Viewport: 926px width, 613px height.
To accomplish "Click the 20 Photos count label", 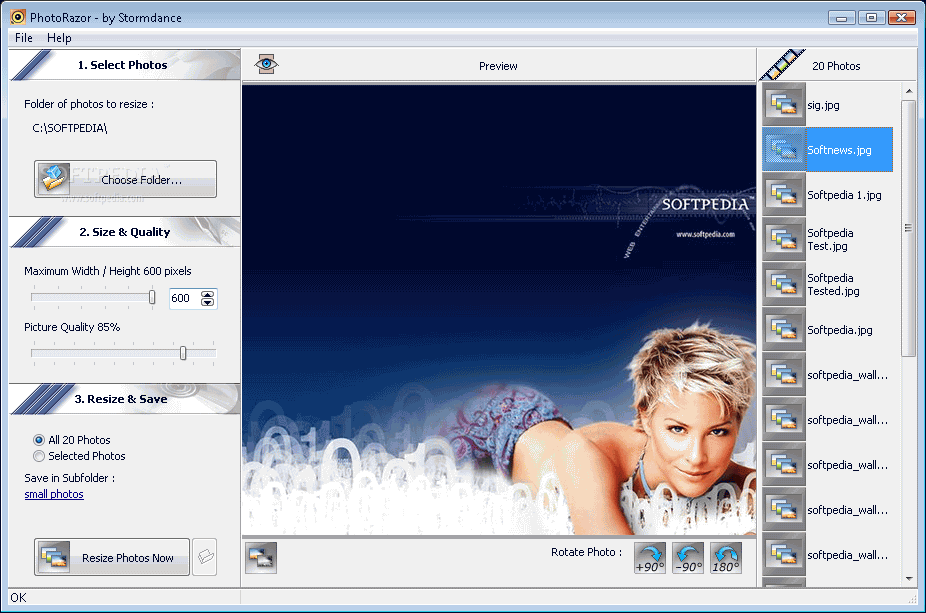I will pyautogui.click(x=836, y=66).
